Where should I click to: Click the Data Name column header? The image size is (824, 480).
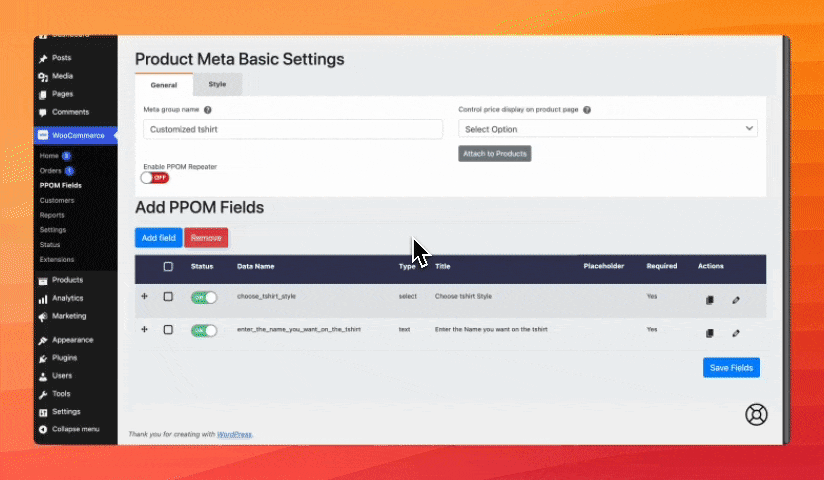click(255, 267)
